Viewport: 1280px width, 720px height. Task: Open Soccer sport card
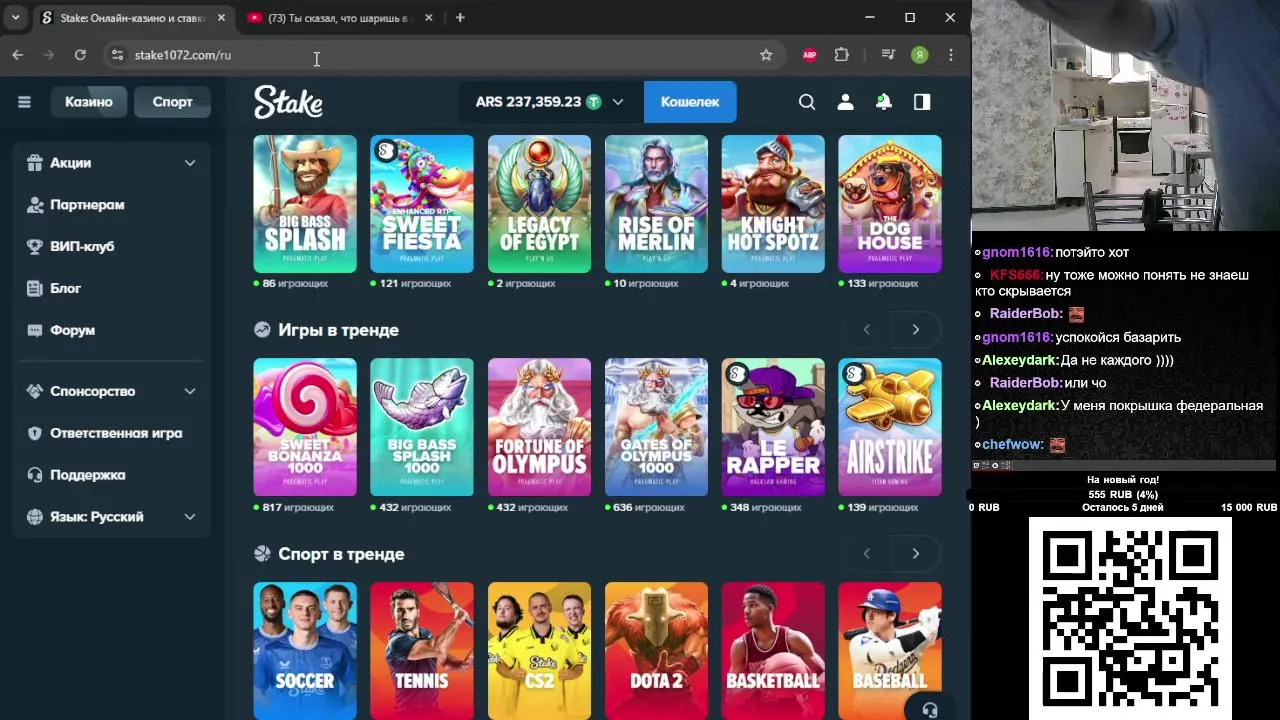pyautogui.click(x=305, y=651)
